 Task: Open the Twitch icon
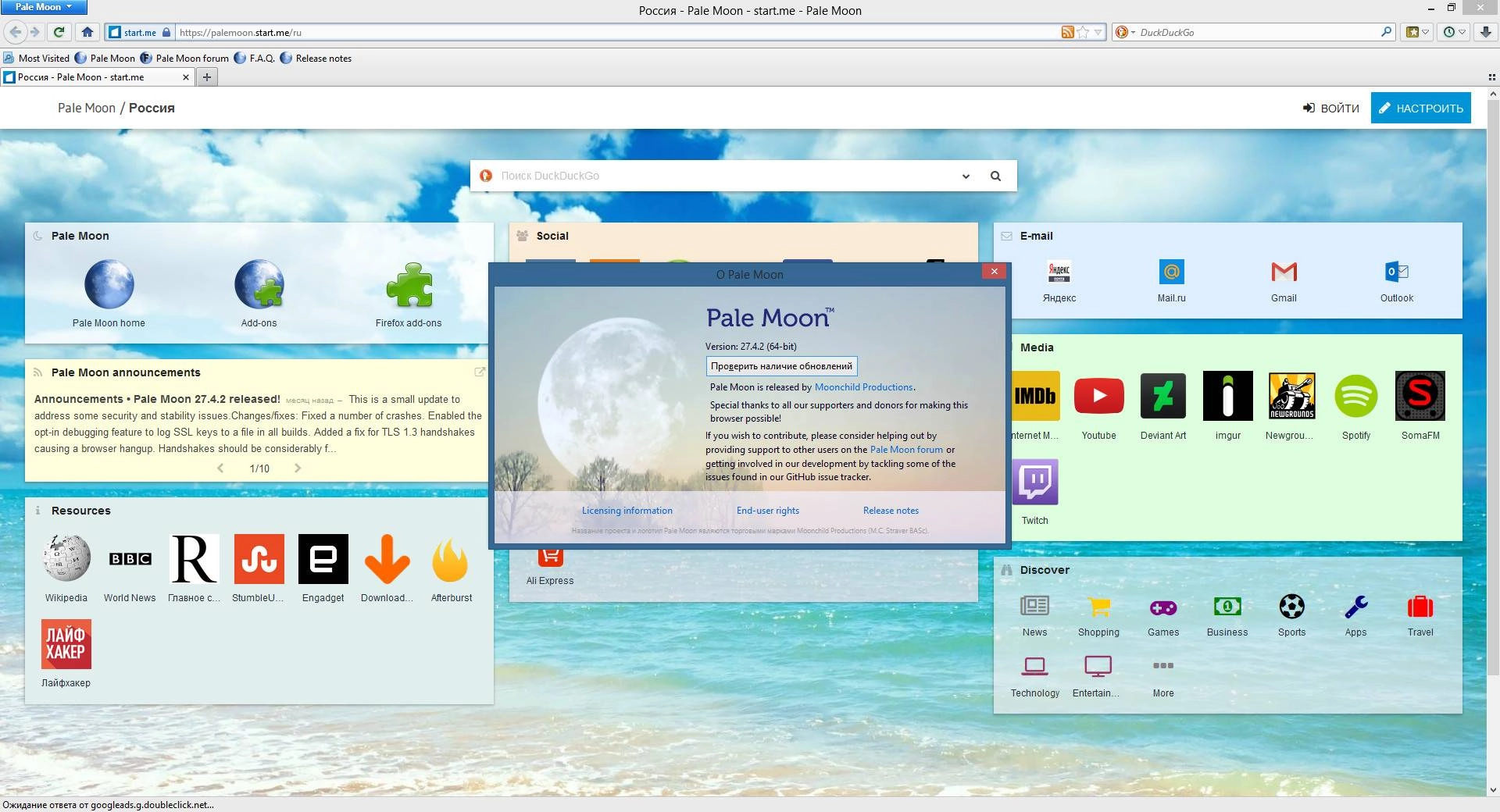coord(1035,481)
